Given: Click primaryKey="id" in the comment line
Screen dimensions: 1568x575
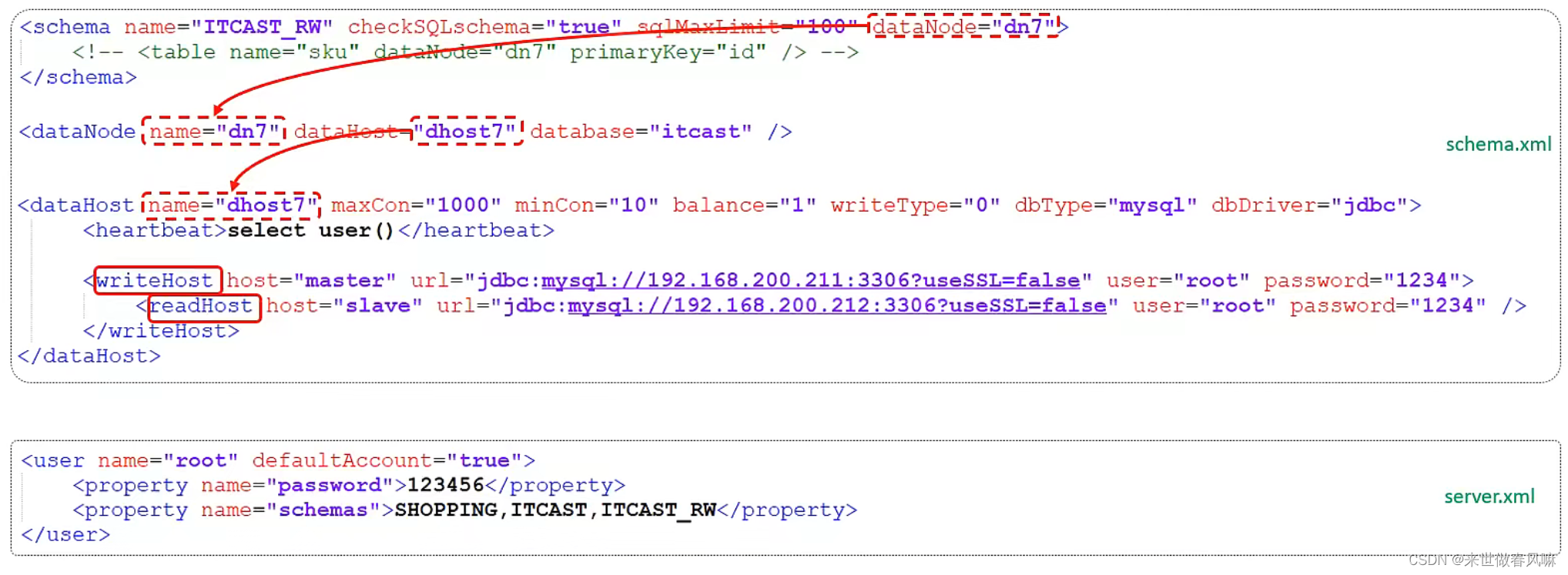Looking at the screenshot, I should pyautogui.click(x=668, y=52).
